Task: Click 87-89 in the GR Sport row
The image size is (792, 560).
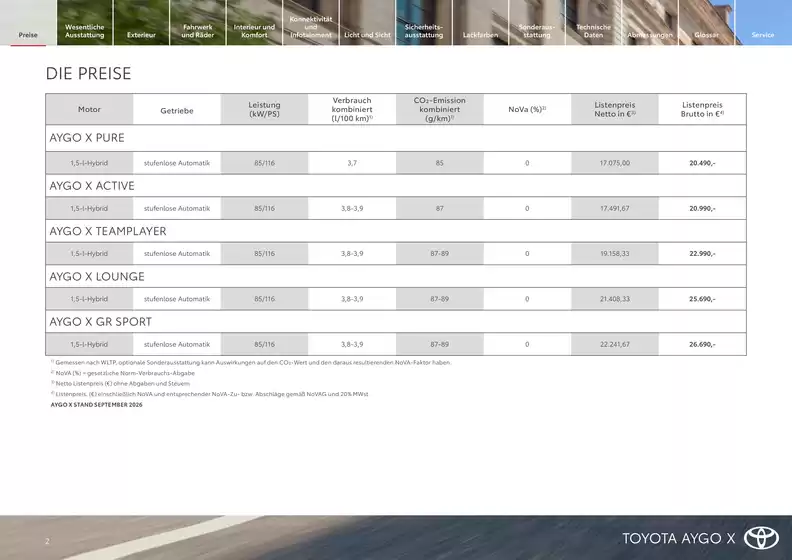Action: (439, 344)
